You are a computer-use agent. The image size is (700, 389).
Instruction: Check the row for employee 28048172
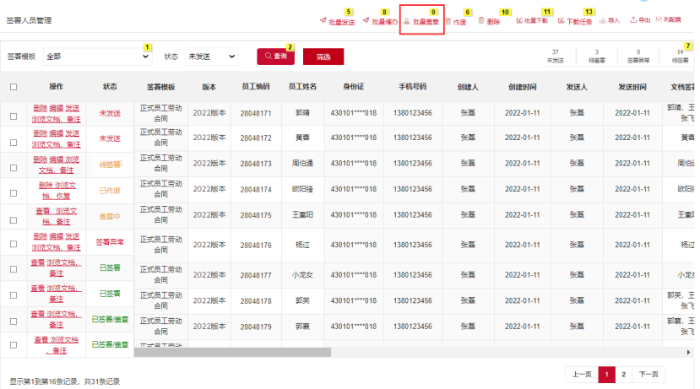pos(13,142)
